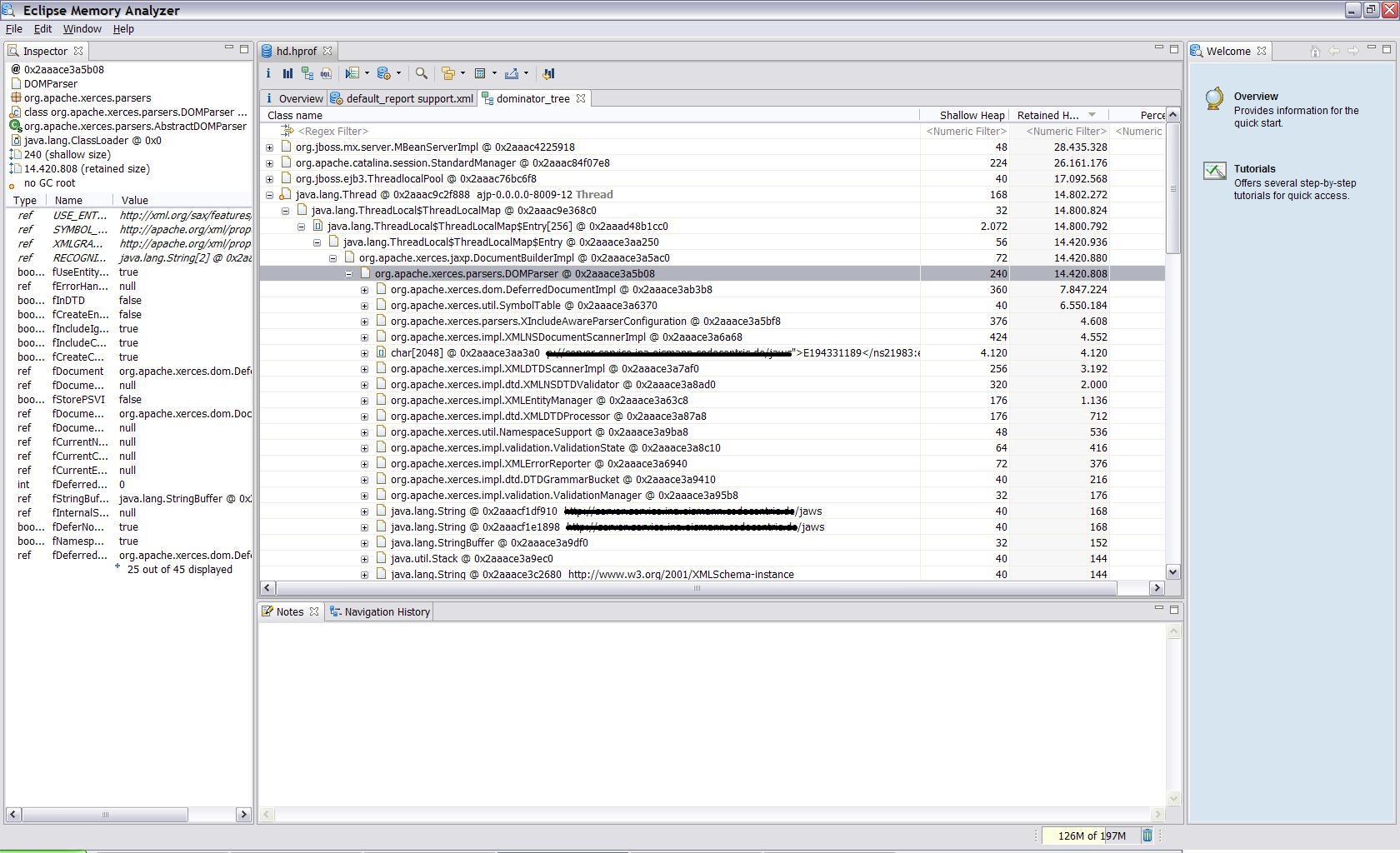1400x853 pixels.
Task: Select the Notes tab
Action: point(290,611)
